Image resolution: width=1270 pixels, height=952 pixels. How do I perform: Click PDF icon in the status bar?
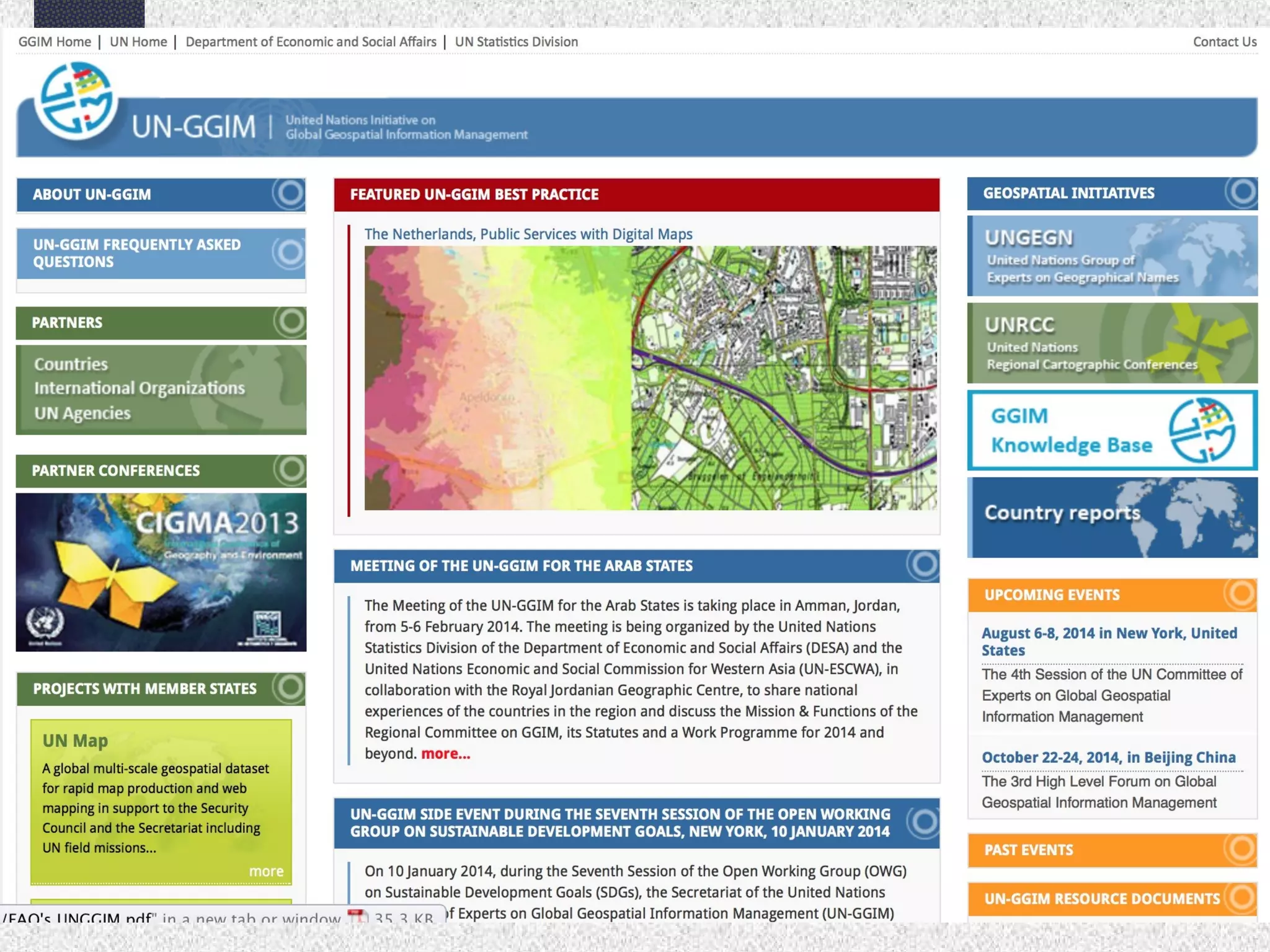click(x=357, y=917)
